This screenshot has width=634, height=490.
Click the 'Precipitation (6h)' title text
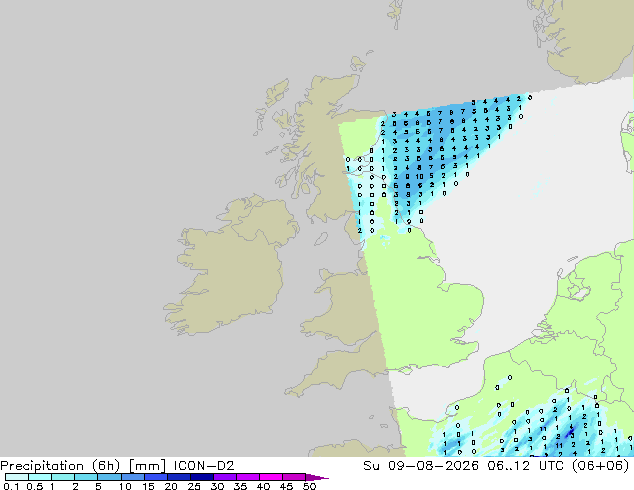coord(60,466)
